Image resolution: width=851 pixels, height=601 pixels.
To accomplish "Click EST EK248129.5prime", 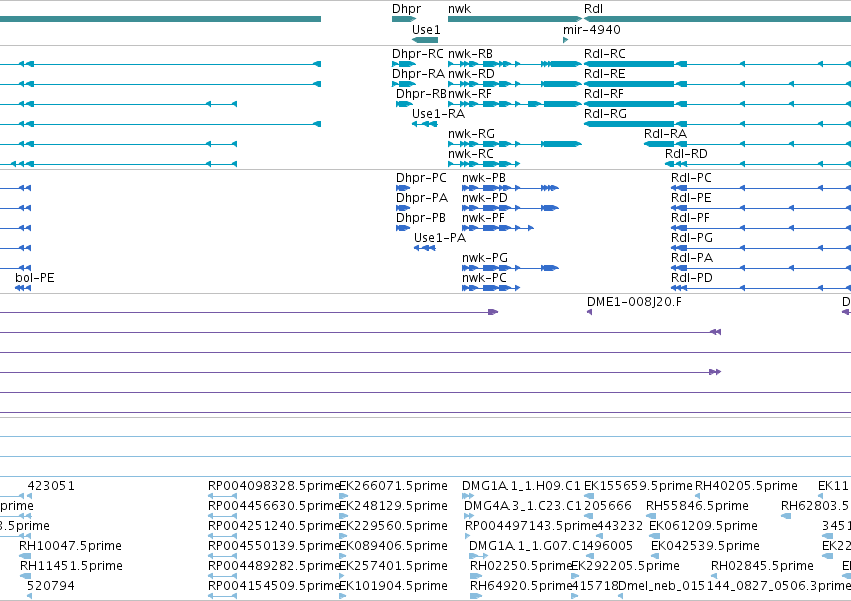I will [x=393, y=506].
